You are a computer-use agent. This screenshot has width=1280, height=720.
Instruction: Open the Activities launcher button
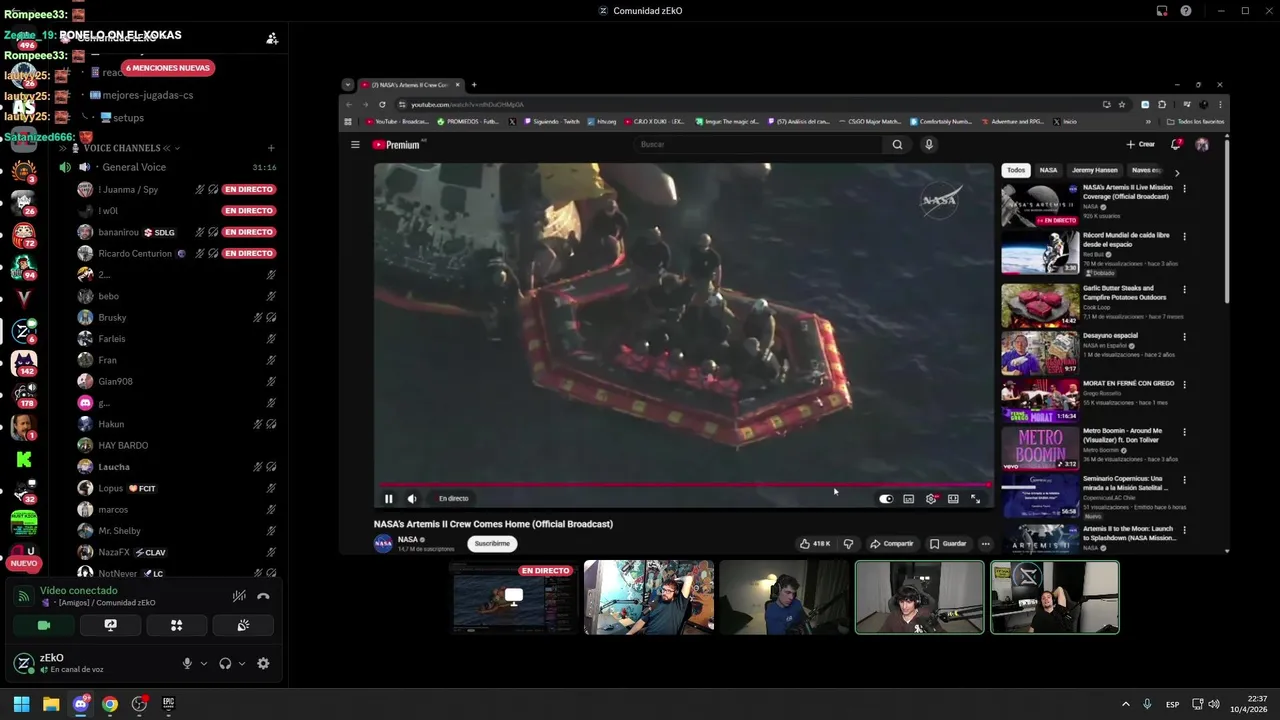[176, 625]
